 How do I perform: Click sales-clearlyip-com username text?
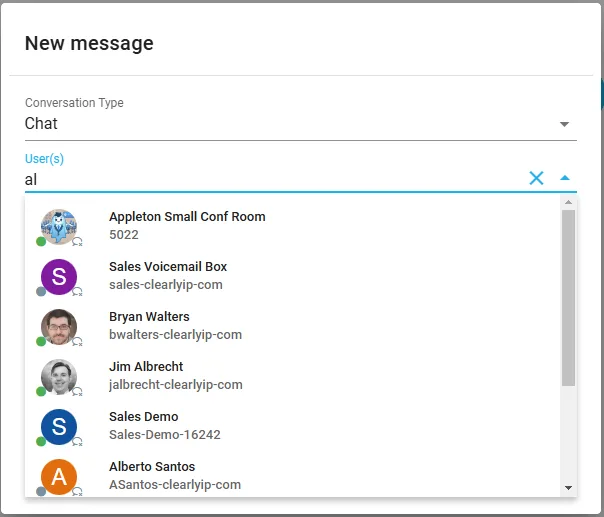tap(166, 285)
